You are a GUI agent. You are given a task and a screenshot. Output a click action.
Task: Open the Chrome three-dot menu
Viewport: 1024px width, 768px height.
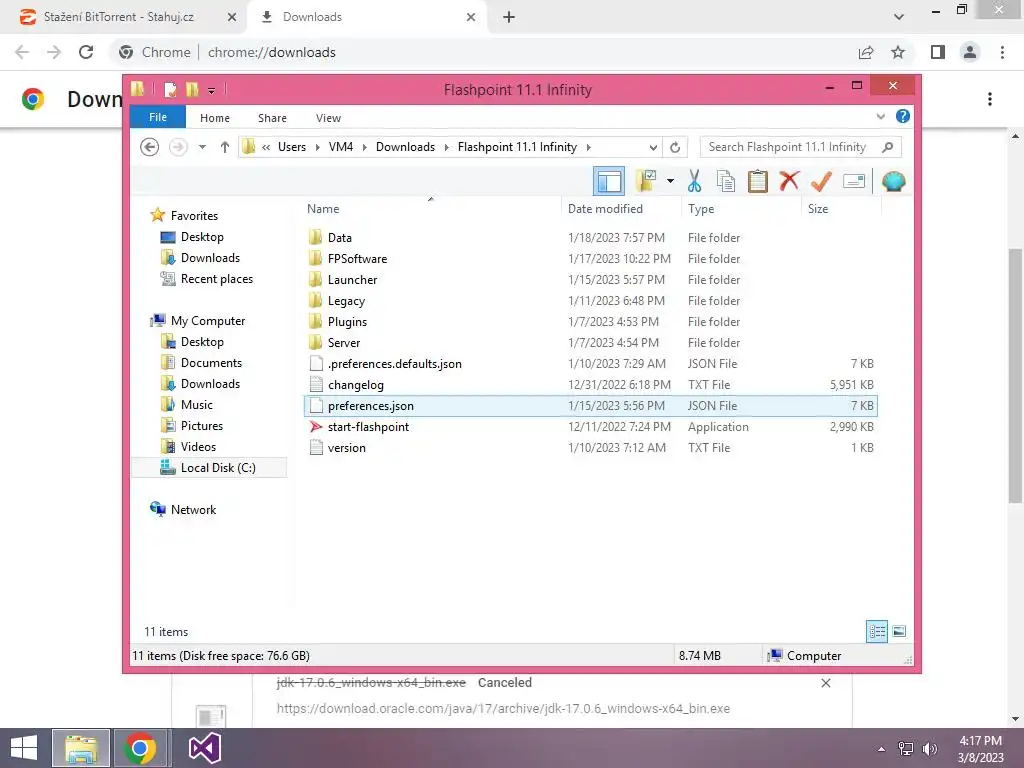tap(1002, 52)
